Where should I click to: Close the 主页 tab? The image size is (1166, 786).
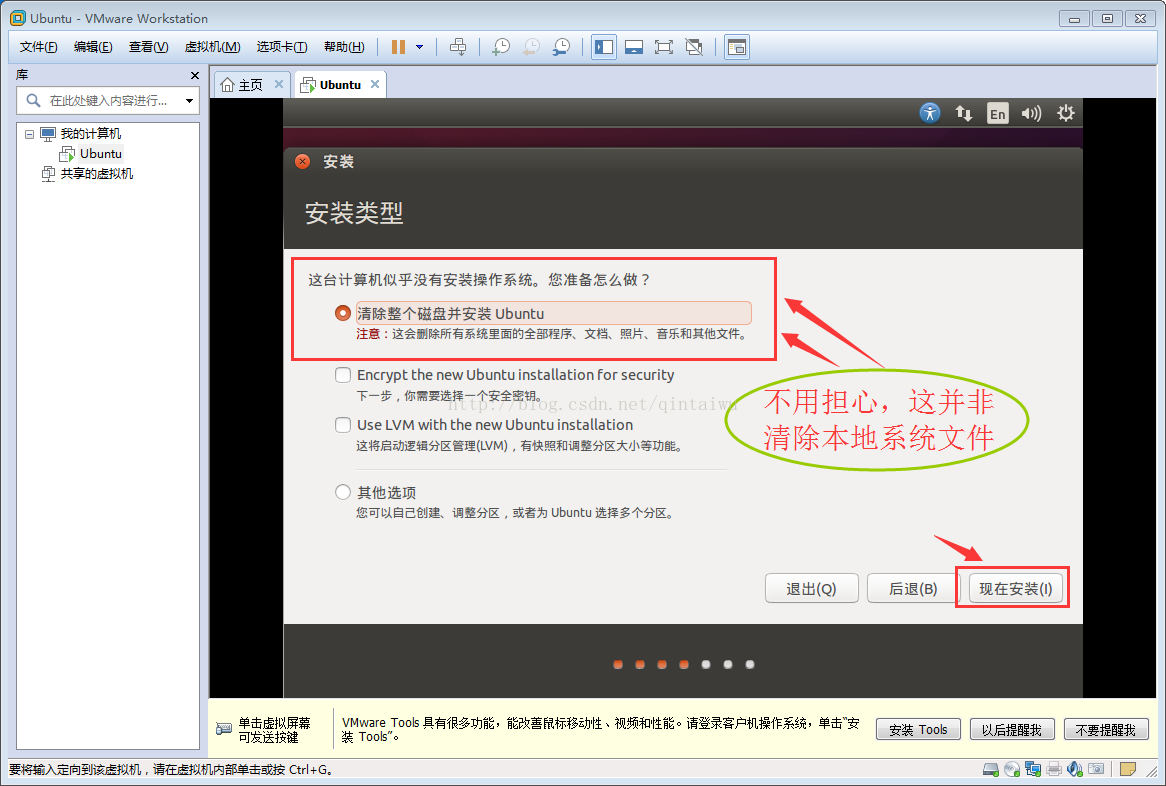279,84
